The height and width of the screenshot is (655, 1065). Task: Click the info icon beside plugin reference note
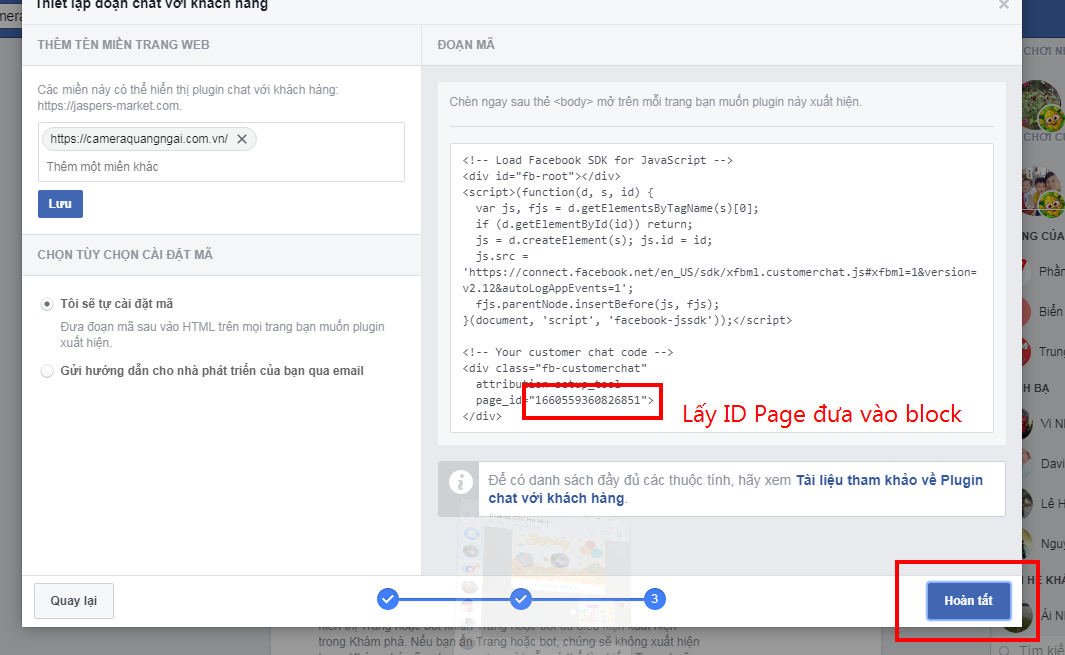tap(460, 483)
